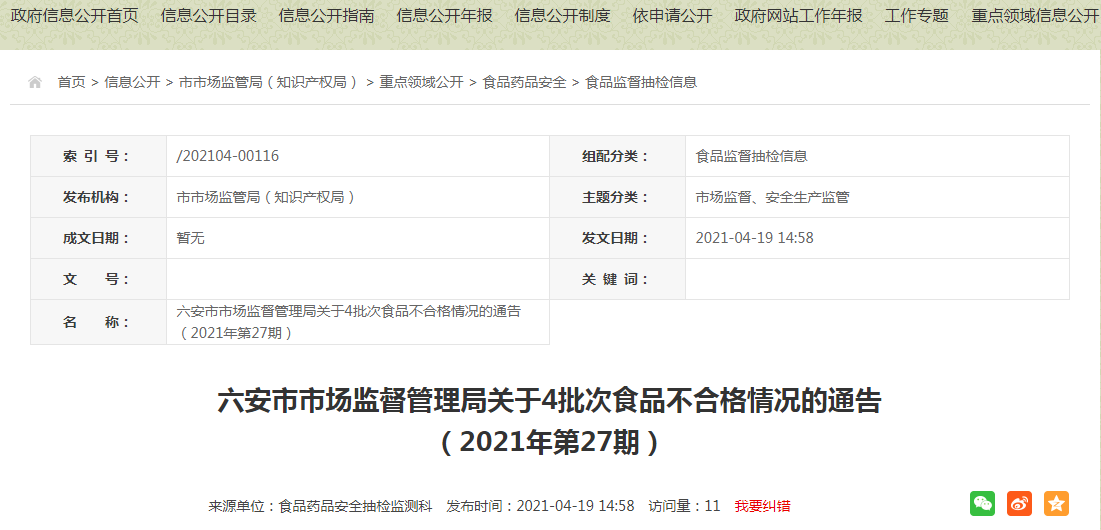Click 发文日期 value 2021-04-19 14:58 in table
This screenshot has width=1101, height=530.
click(x=754, y=238)
